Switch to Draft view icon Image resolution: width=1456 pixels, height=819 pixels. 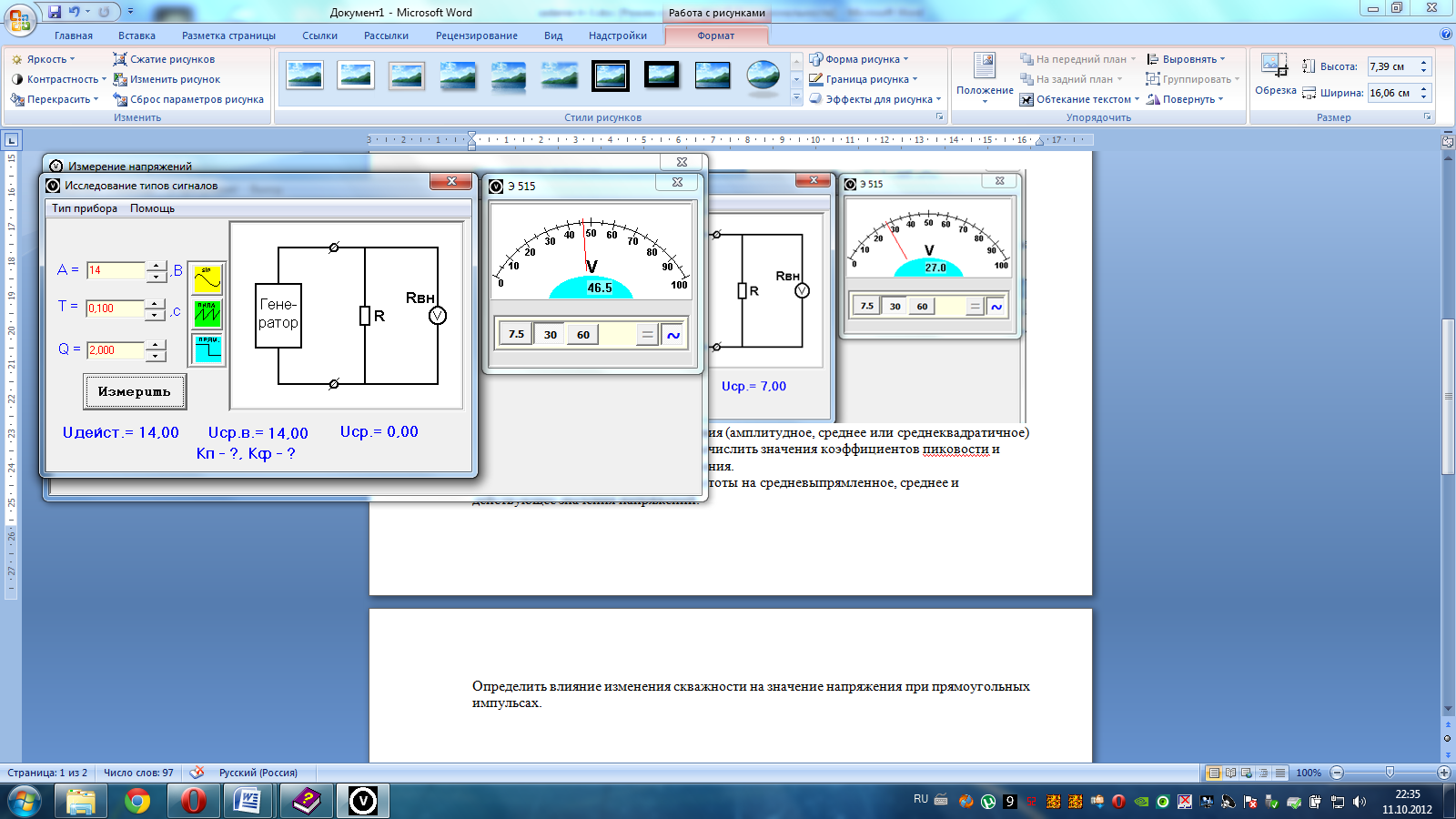click(1280, 773)
